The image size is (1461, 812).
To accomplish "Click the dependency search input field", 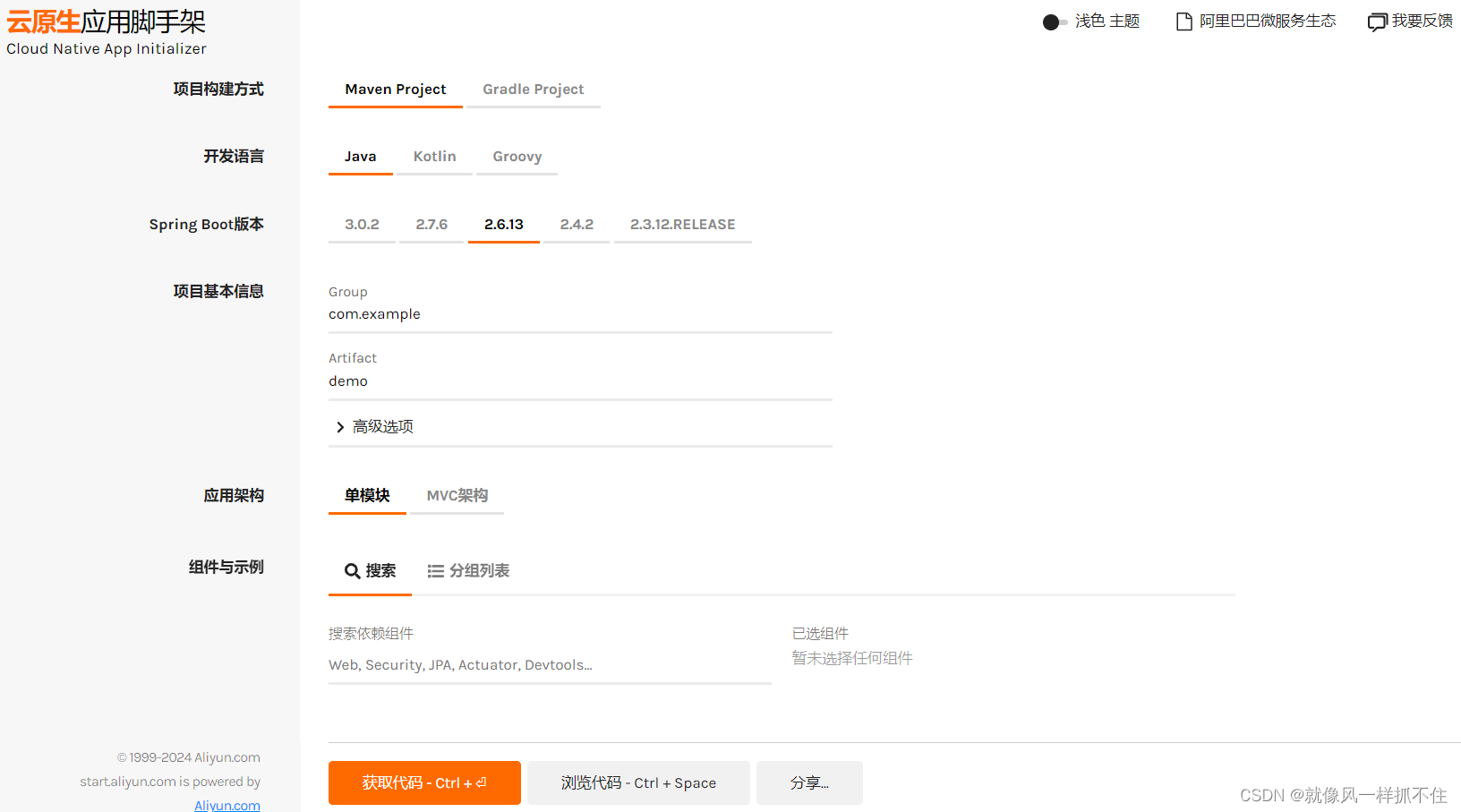I will pos(550,665).
